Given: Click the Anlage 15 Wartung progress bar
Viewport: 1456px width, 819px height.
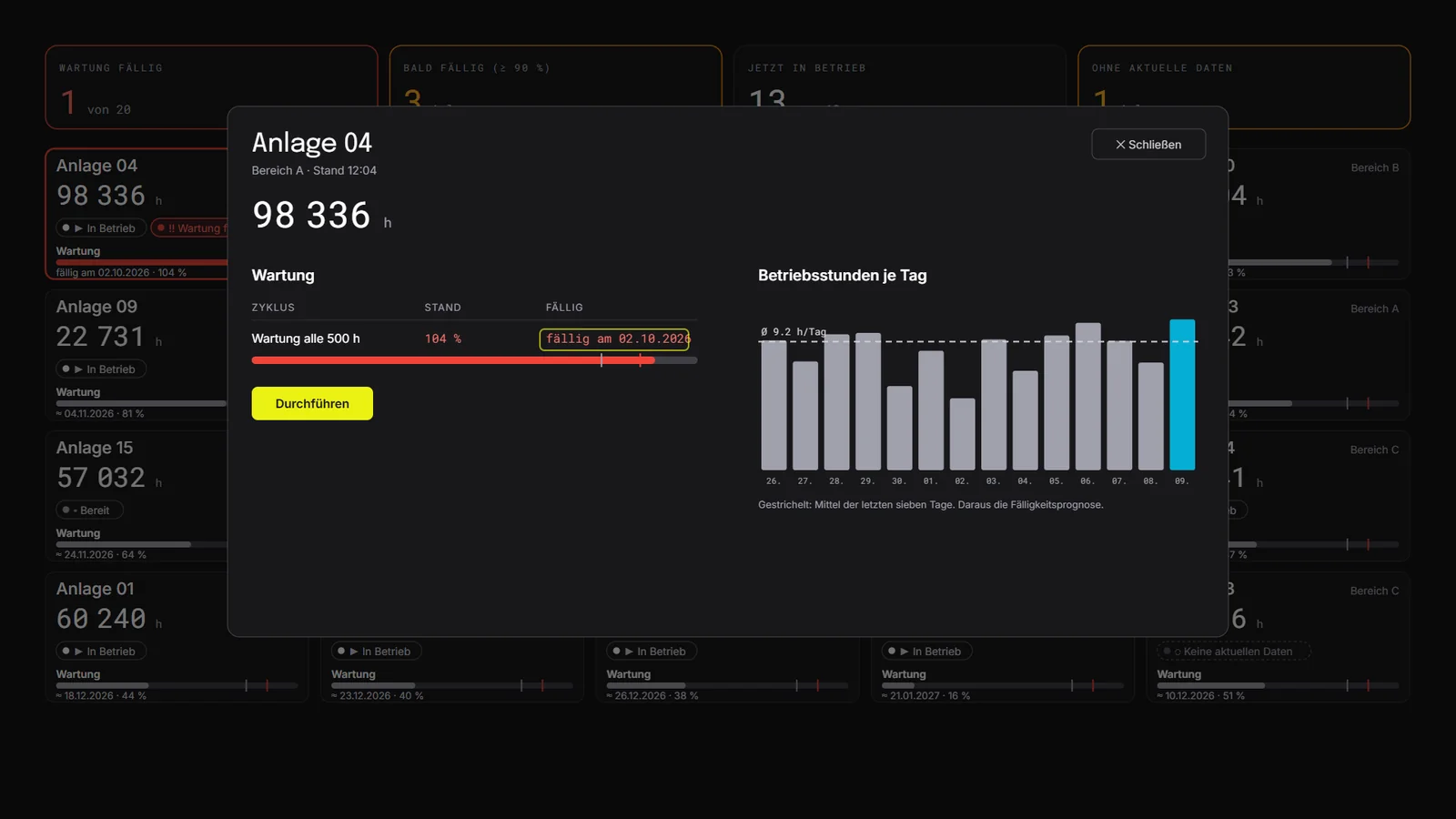Looking at the screenshot, I should [141, 544].
